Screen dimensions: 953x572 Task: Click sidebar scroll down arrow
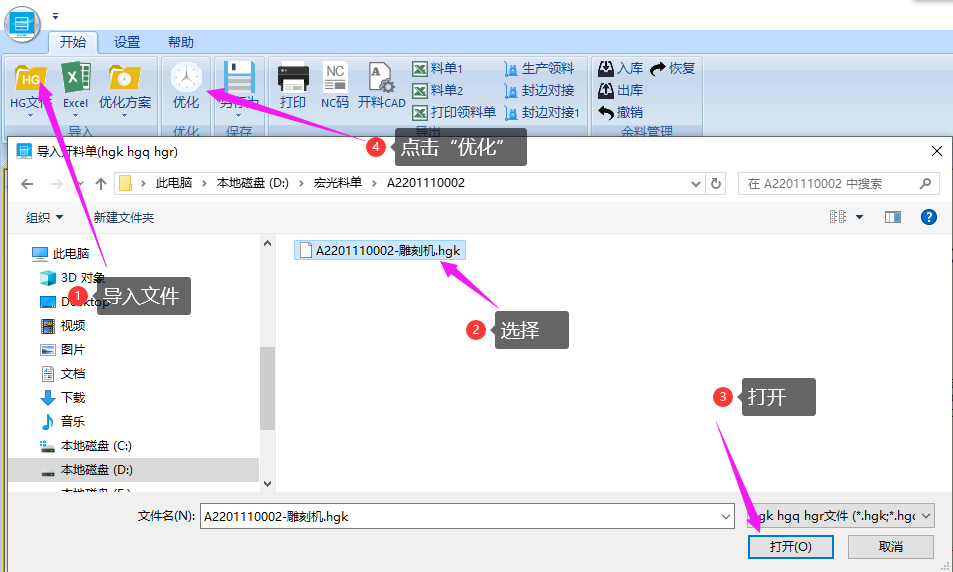[267, 484]
